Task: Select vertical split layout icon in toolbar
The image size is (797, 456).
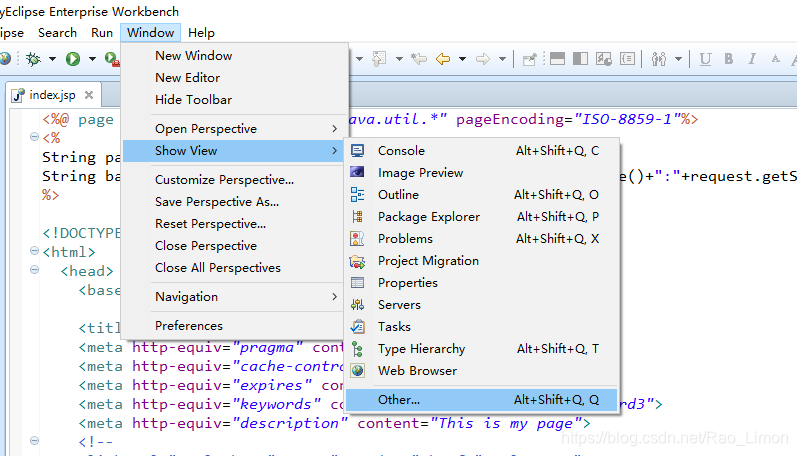Action: click(x=580, y=59)
